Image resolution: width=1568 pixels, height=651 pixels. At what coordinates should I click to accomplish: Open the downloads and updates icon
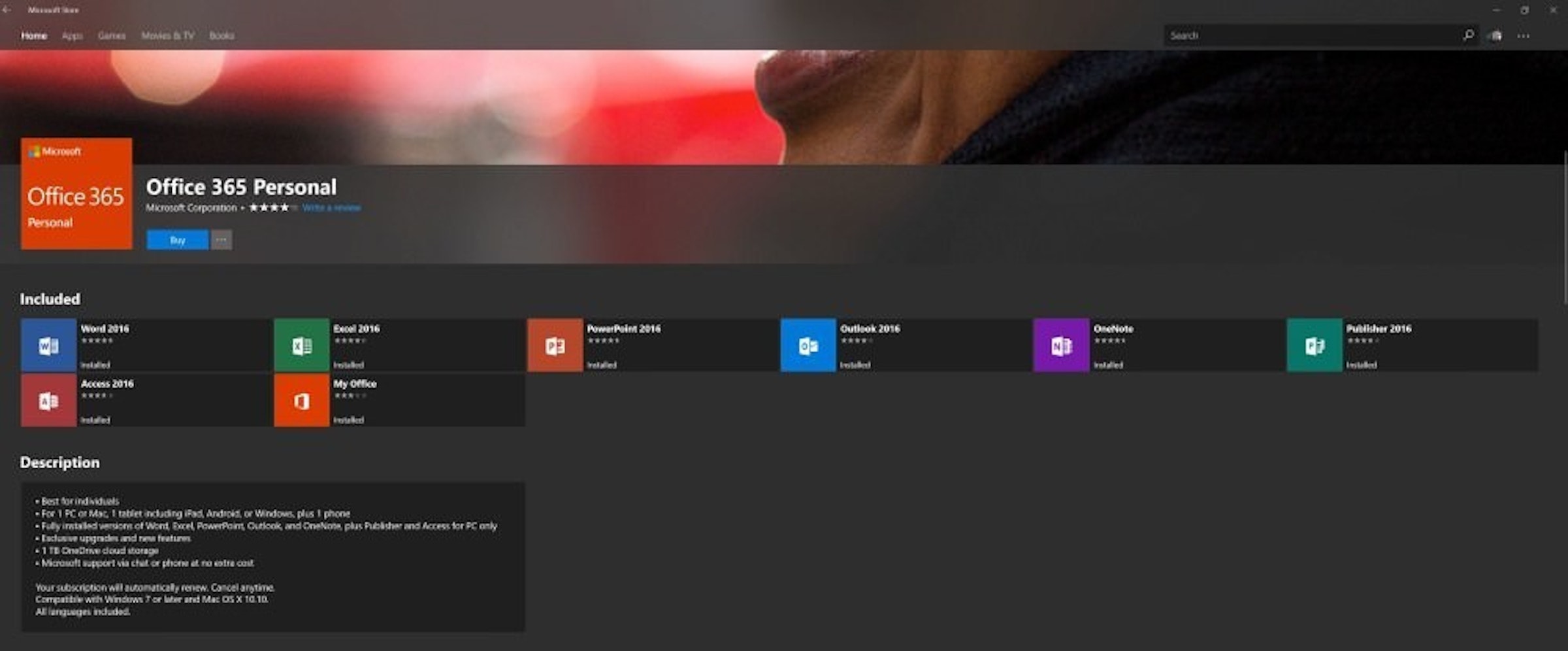[1495, 35]
